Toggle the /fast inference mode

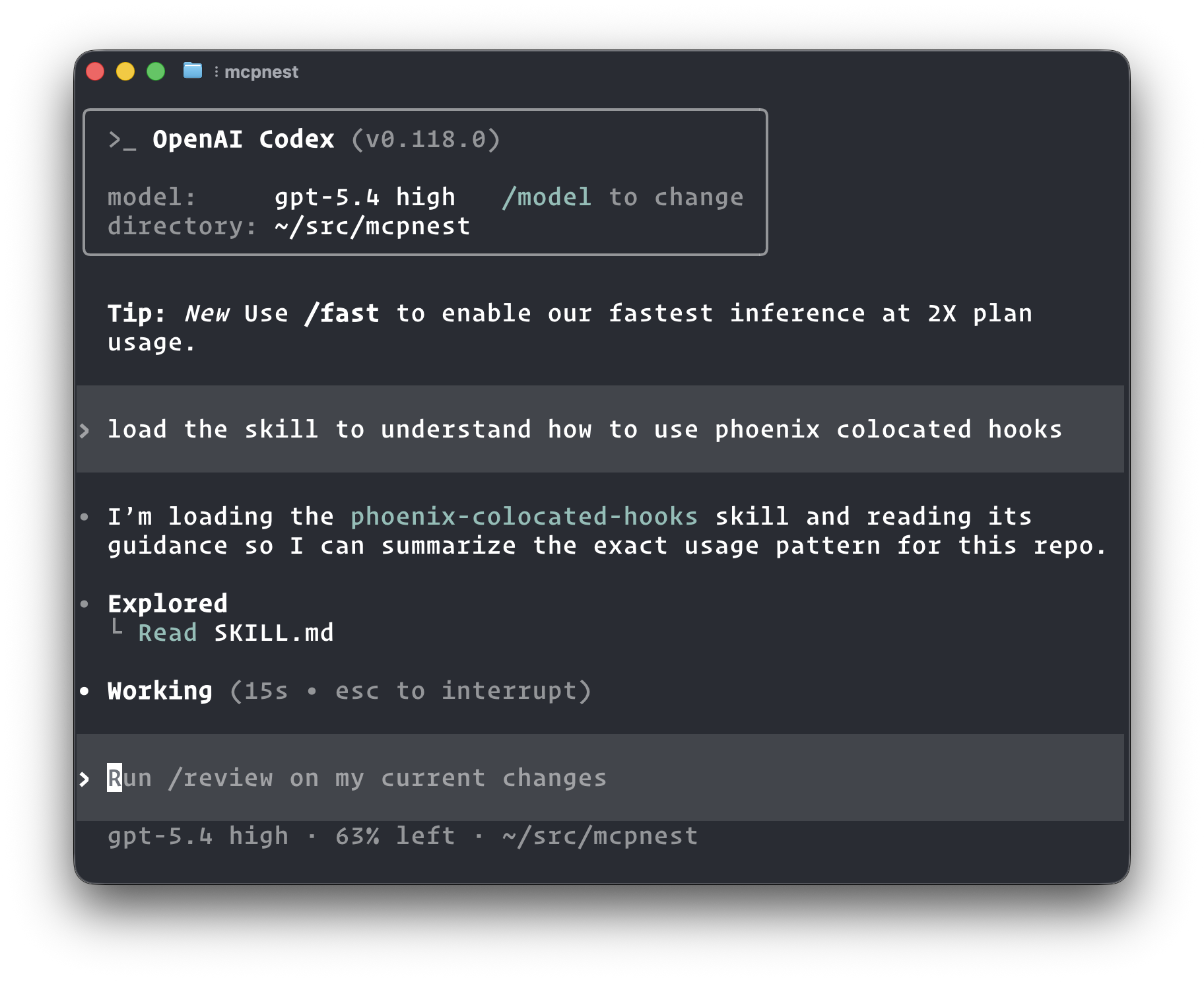coord(343,313)
